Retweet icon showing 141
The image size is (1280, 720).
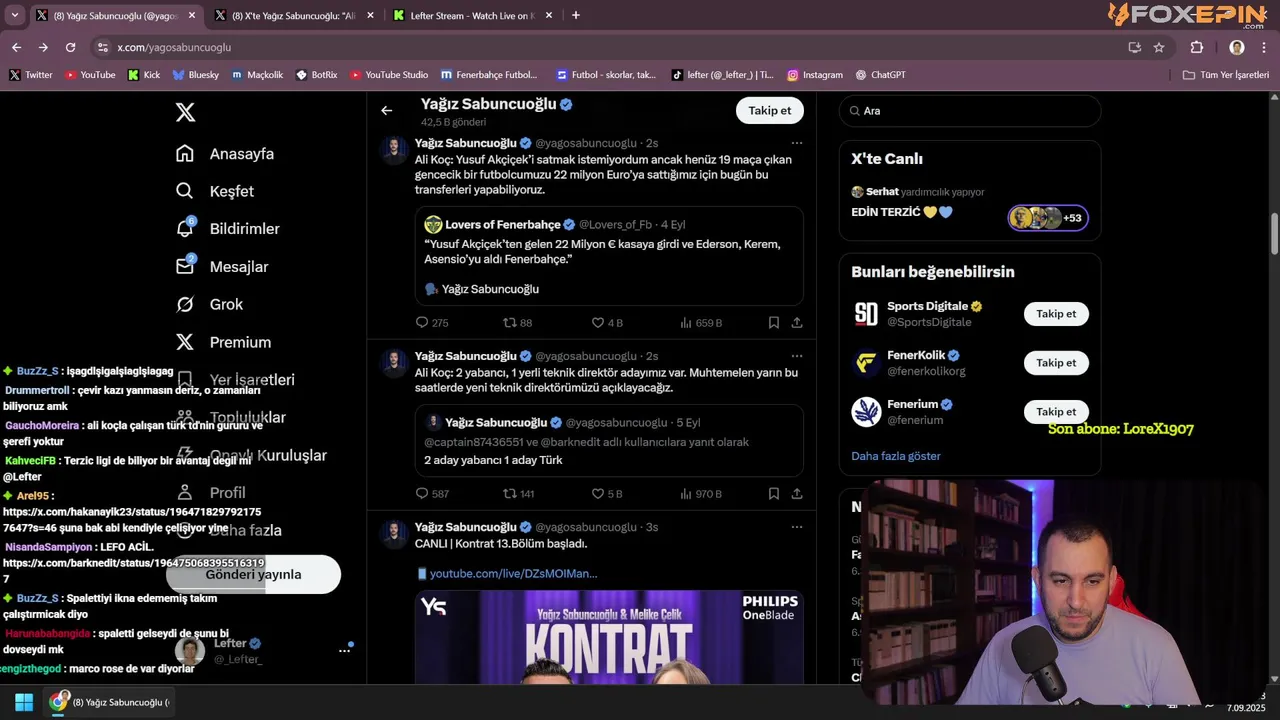point(510,494)
